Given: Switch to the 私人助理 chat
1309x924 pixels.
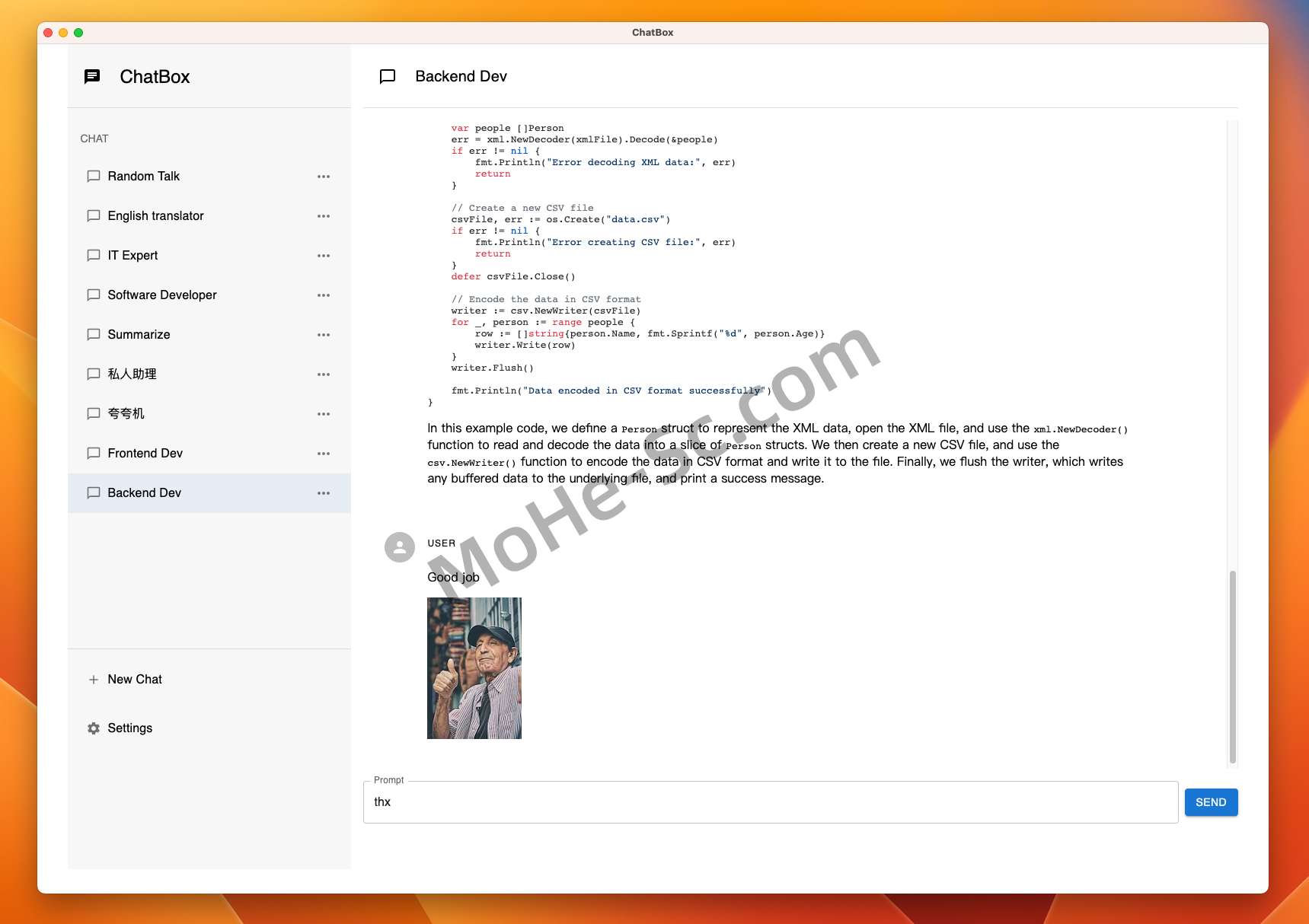Looking at the screenshot, I should click(209, 374).
